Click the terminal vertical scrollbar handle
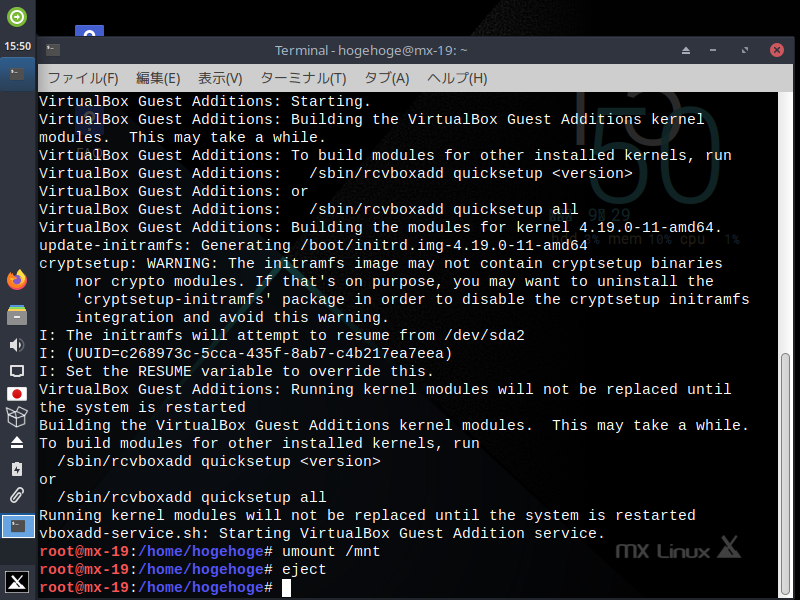This screenshot has height=600, width=800. click(x=785, y=474)
